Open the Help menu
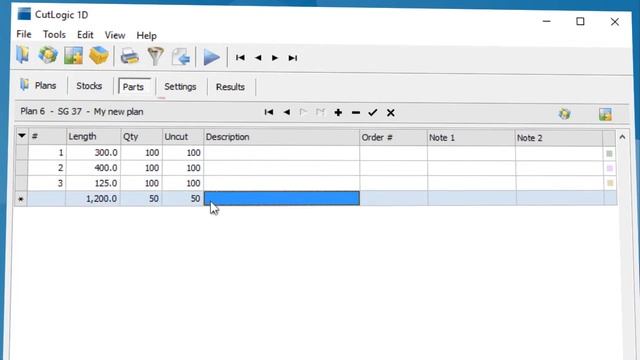Viewport: 640px width, 360px height. [146, 36]
